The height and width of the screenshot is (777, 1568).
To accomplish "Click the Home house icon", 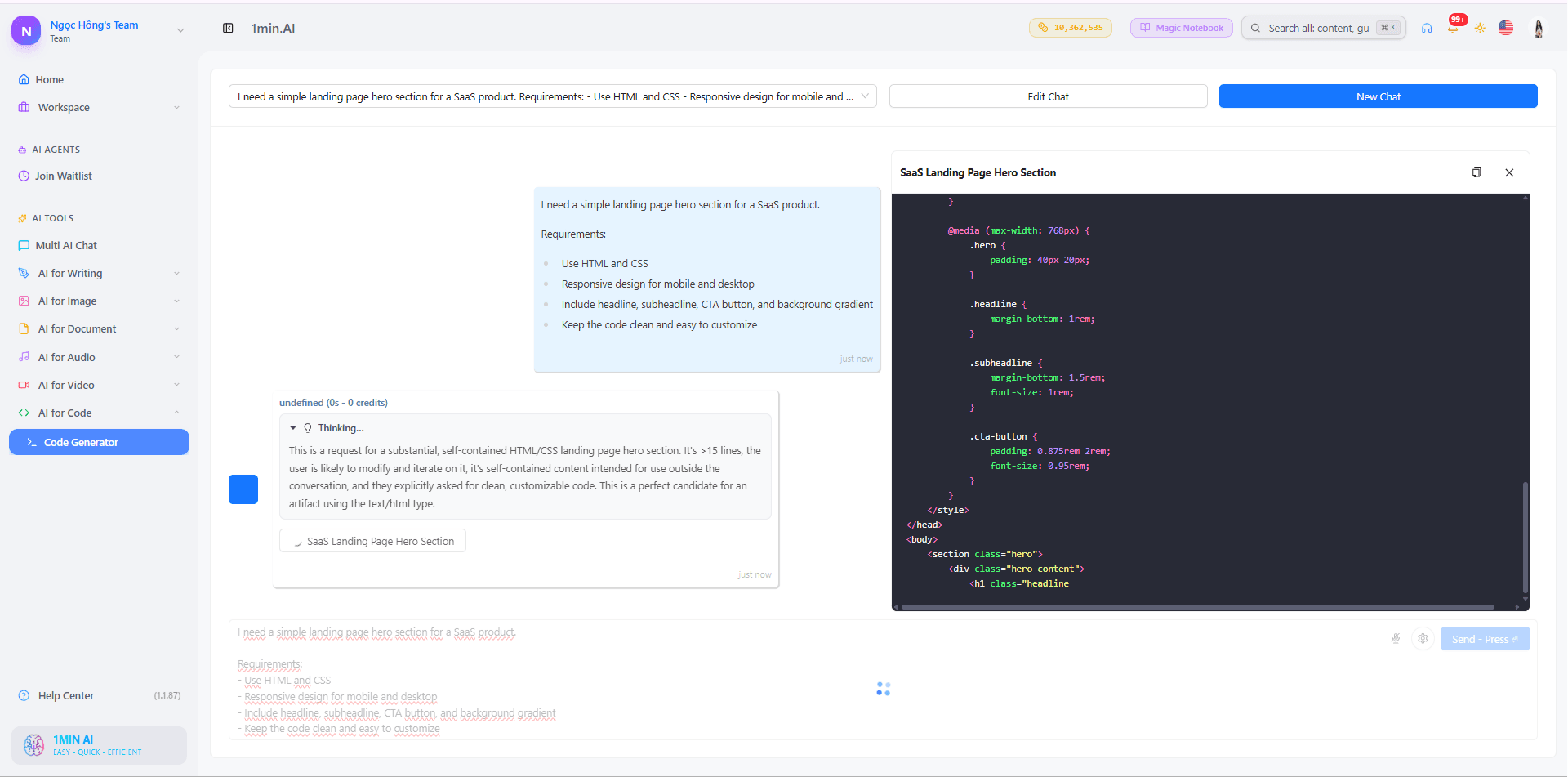I will (24, 79).
